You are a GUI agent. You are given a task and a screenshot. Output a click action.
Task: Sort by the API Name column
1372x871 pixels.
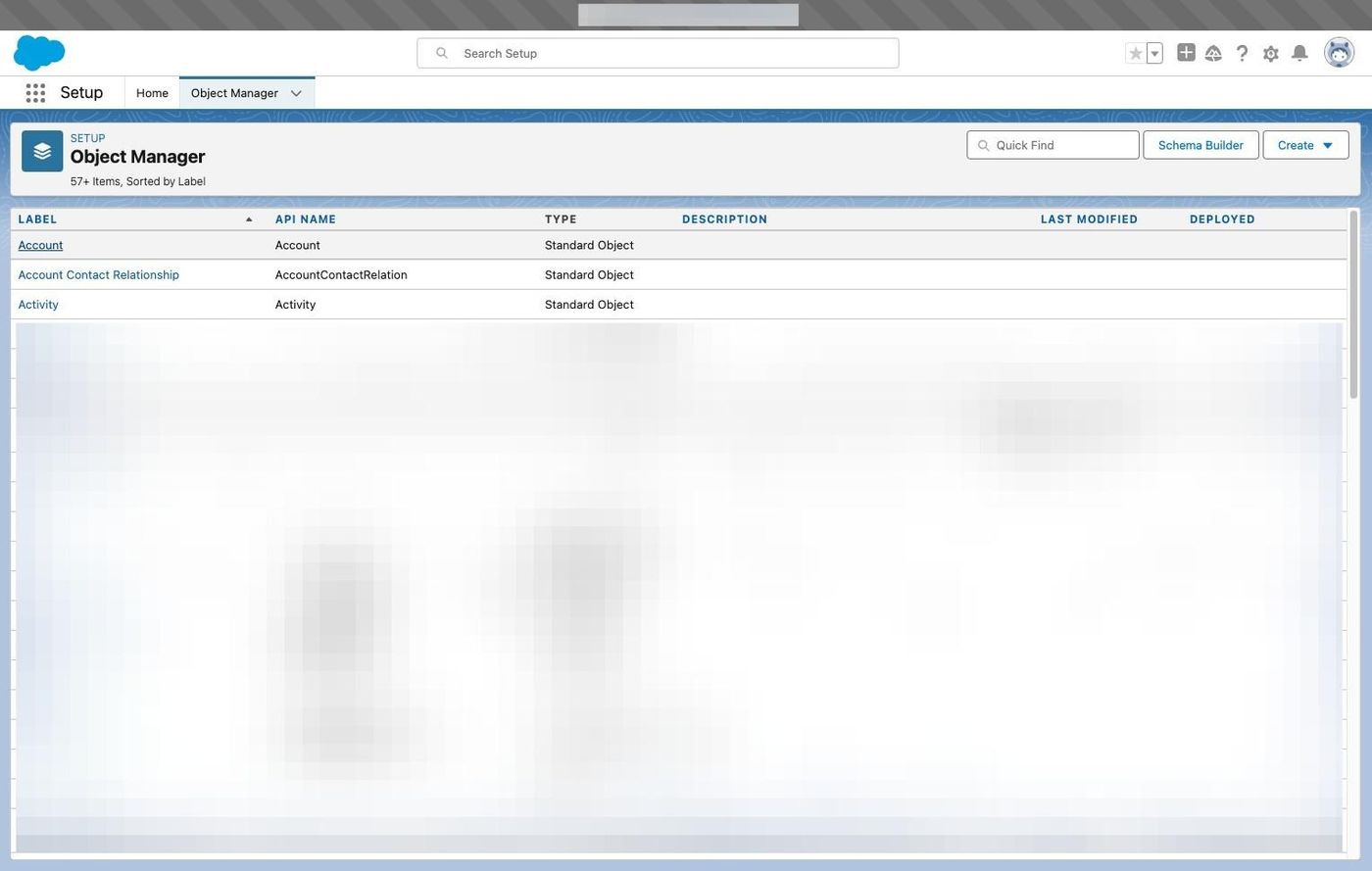(306, 219)
